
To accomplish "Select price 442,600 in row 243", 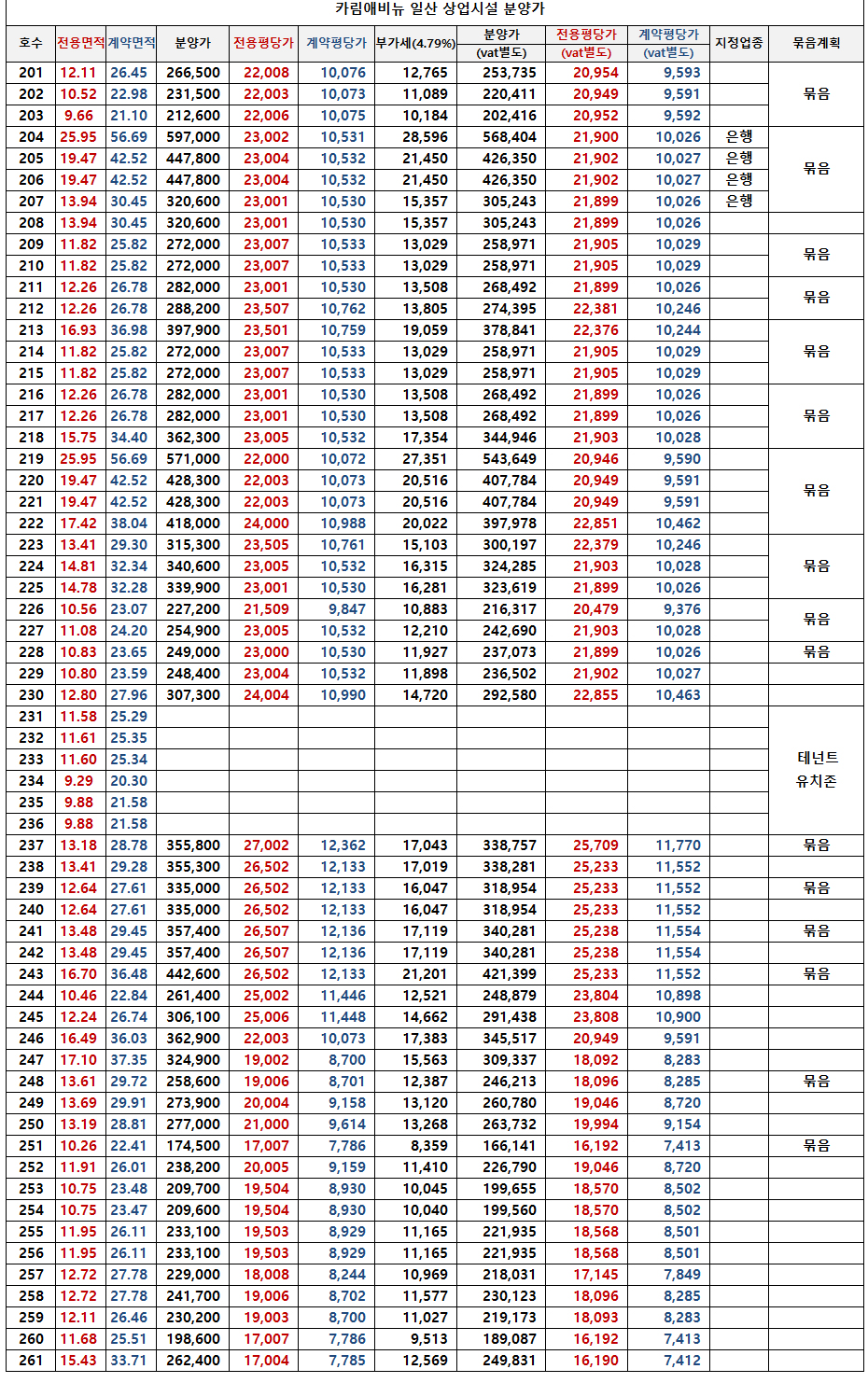I will coord(193,974).
